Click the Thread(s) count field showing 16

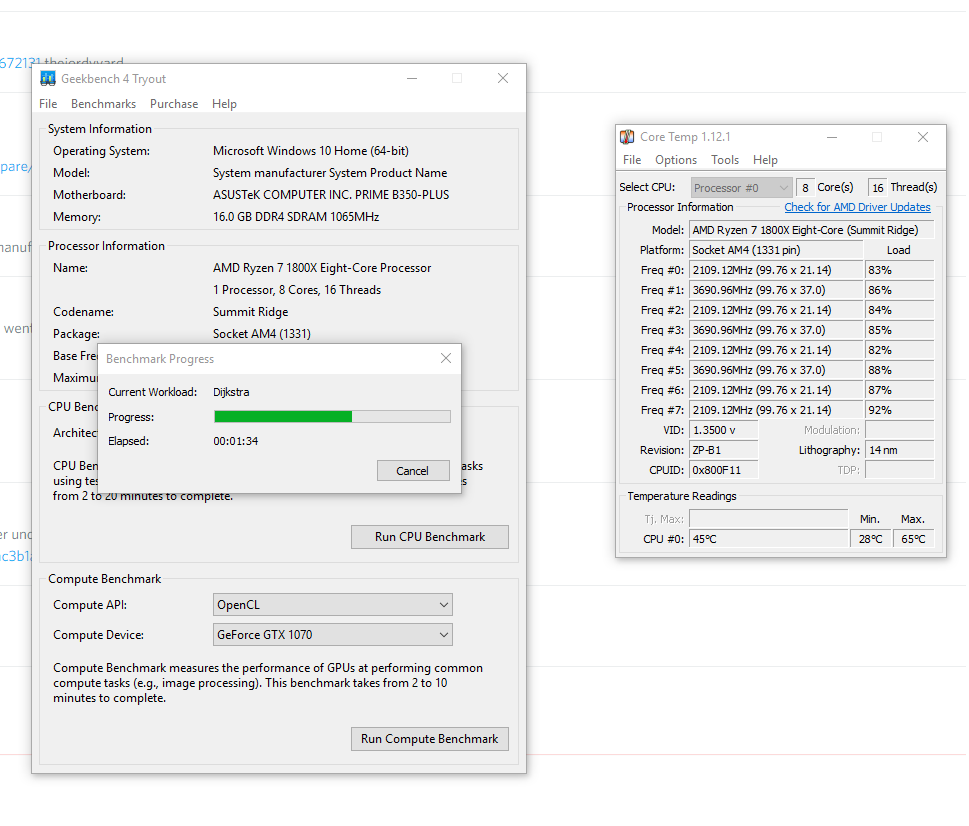tap(878, 187)
